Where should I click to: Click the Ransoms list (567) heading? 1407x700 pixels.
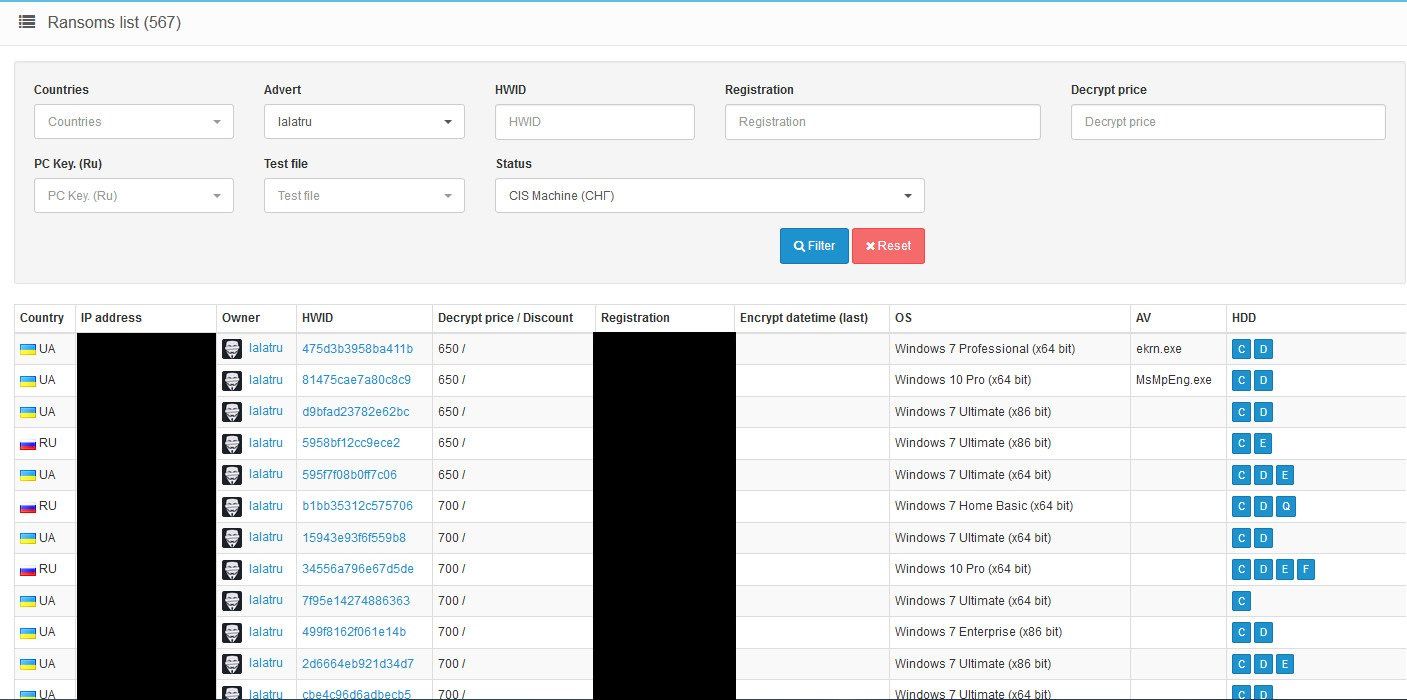[x=114, y=22]
